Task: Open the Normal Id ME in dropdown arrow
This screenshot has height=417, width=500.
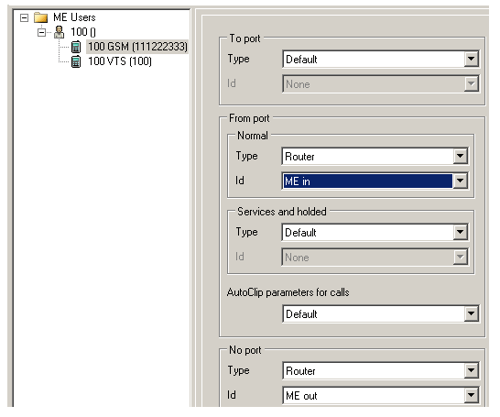Action: (x=460, y=181)
